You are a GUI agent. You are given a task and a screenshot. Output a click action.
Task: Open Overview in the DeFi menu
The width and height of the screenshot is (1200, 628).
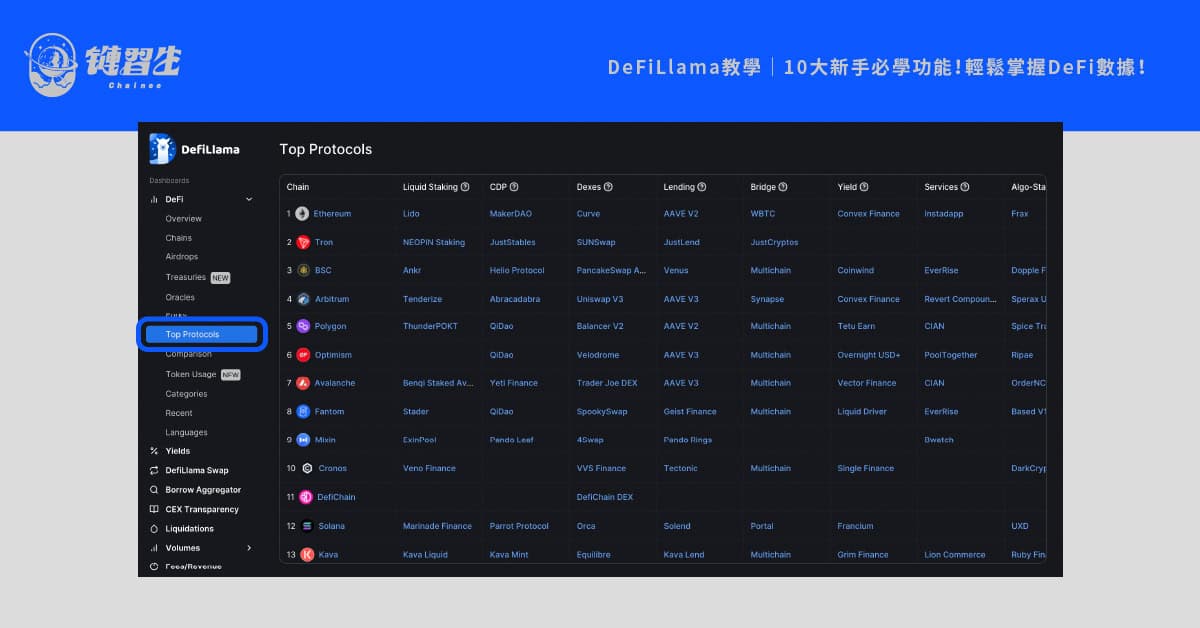[184, 219]
